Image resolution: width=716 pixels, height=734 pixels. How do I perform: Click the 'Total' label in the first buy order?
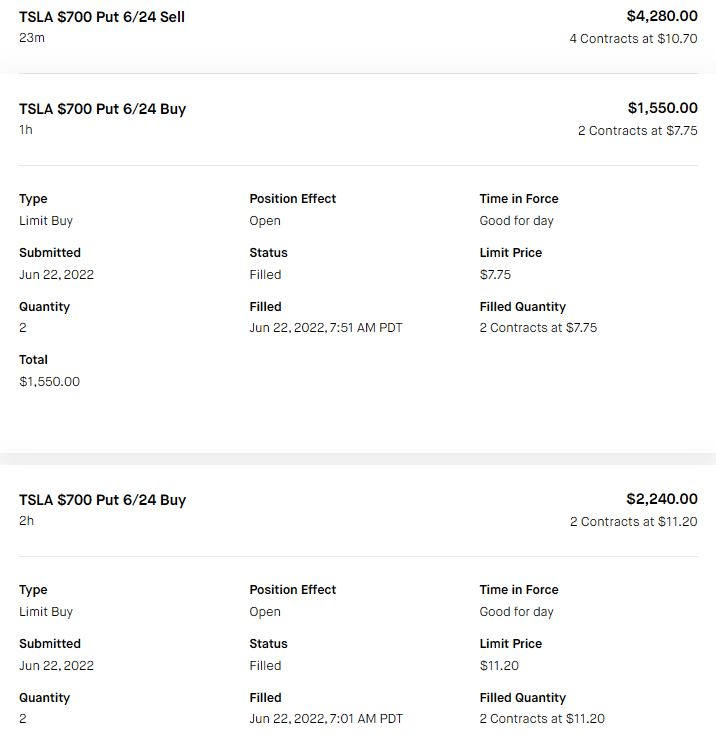click(33, 360)
